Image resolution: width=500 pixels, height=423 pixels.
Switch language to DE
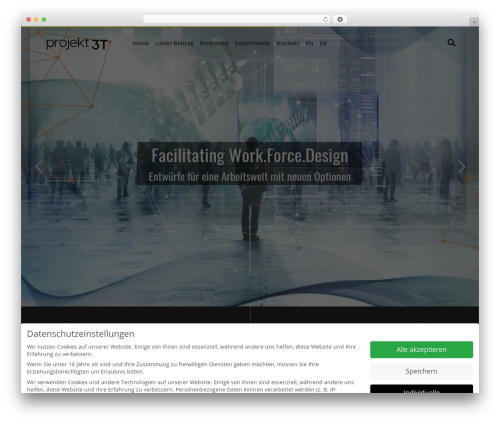pyautogui.click(x=323, y=43)
